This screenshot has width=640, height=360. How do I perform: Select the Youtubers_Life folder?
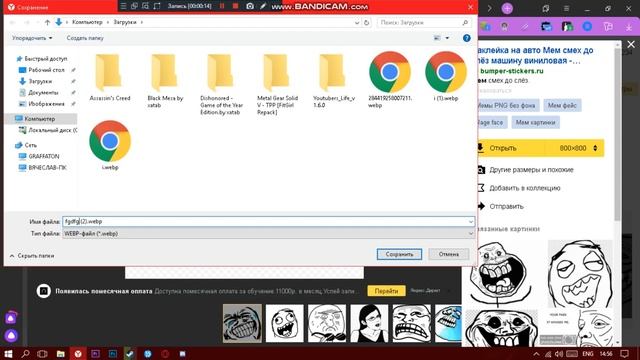point(334,81)
